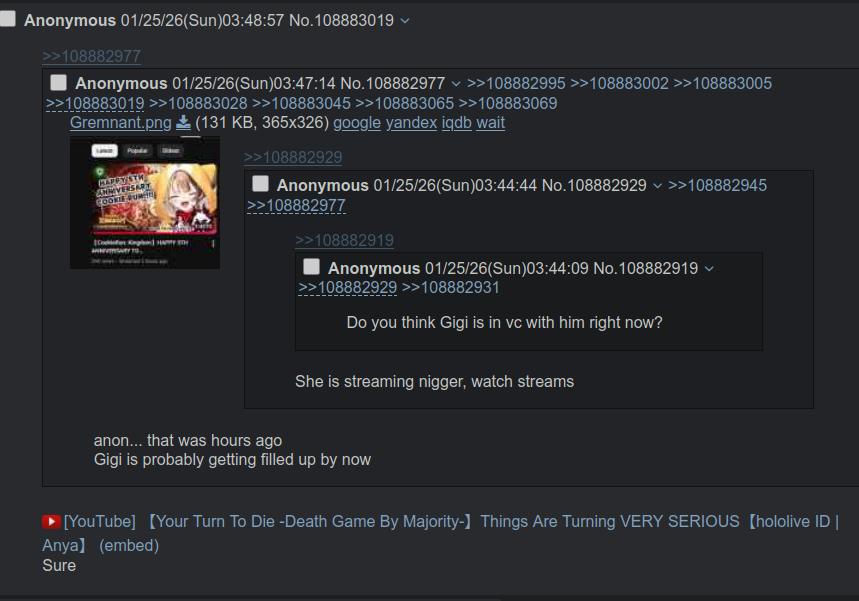Screen dimensions: 859x601
Task: Toggle the YouTube (embed) link
Action: [x=129, y=546]
